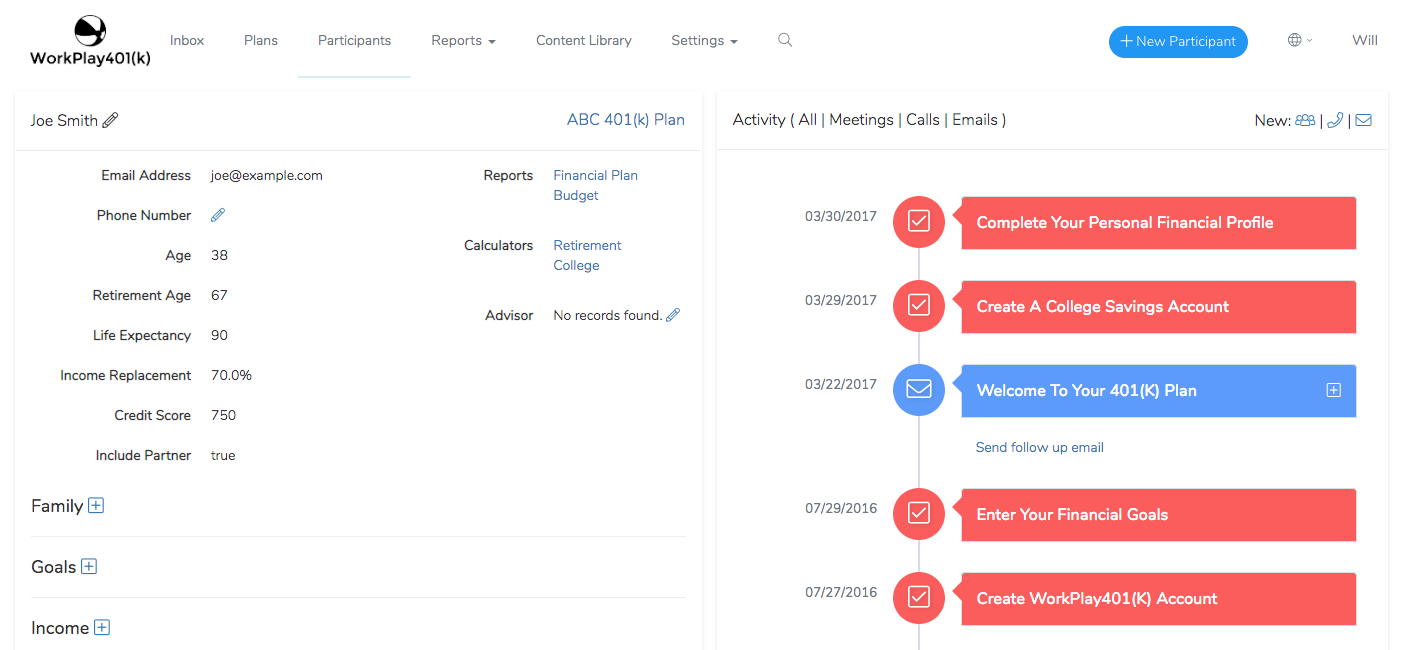Open the Welcome To Your 401(K) Plan banner
1403x650 pixels.
point(1158,391)
